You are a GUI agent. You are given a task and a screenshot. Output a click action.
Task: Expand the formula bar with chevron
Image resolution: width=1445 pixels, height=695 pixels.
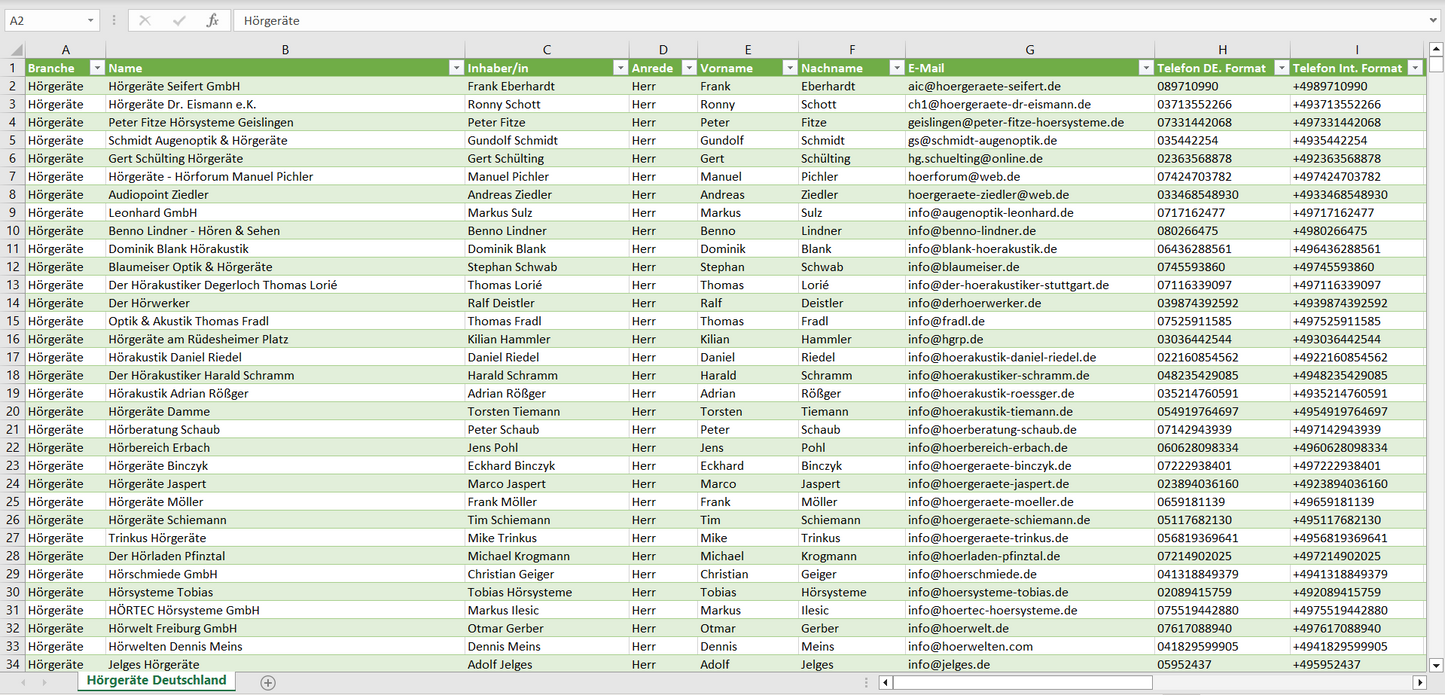point(1435,20)
